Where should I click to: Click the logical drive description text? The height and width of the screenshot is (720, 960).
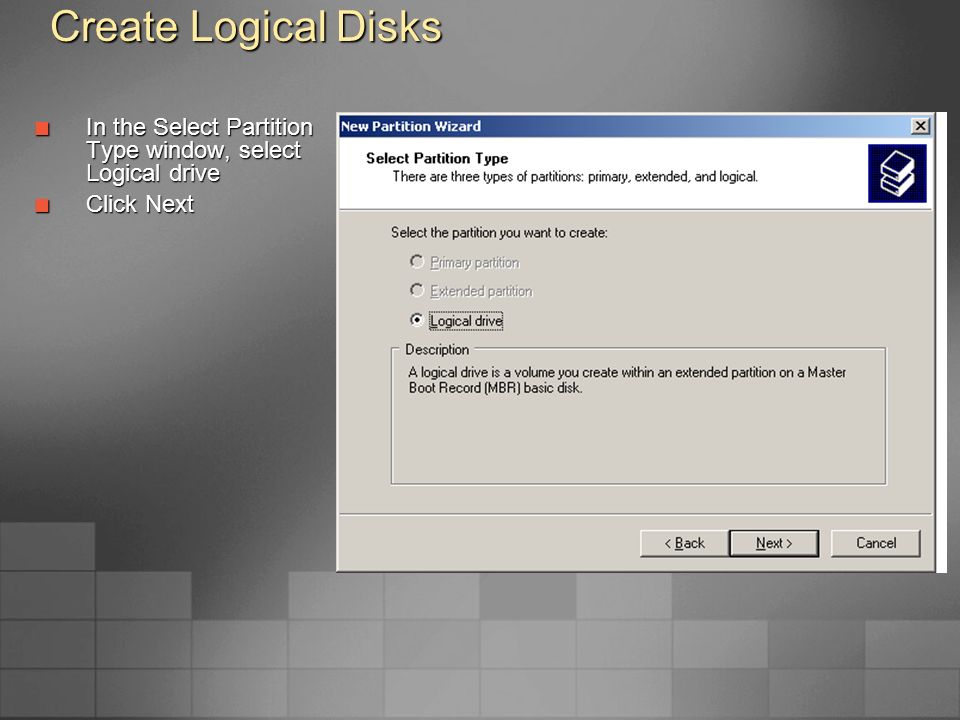point(627,380)
